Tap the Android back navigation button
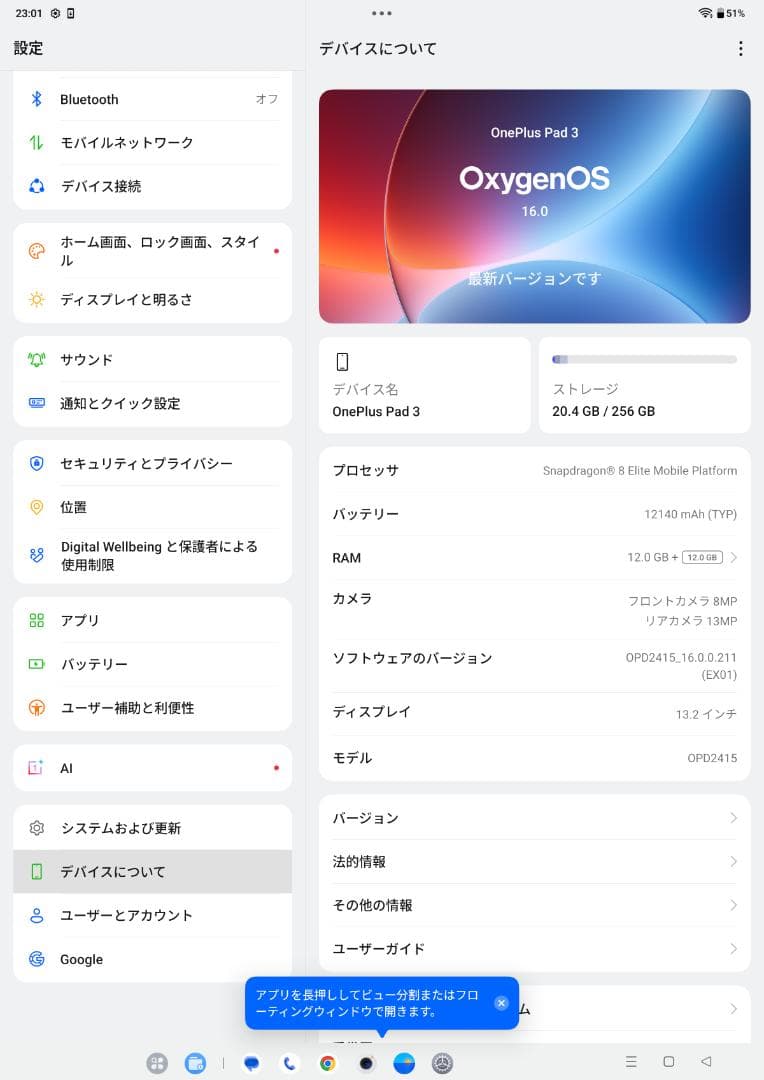The image size is (764, 1080). 705,1061
